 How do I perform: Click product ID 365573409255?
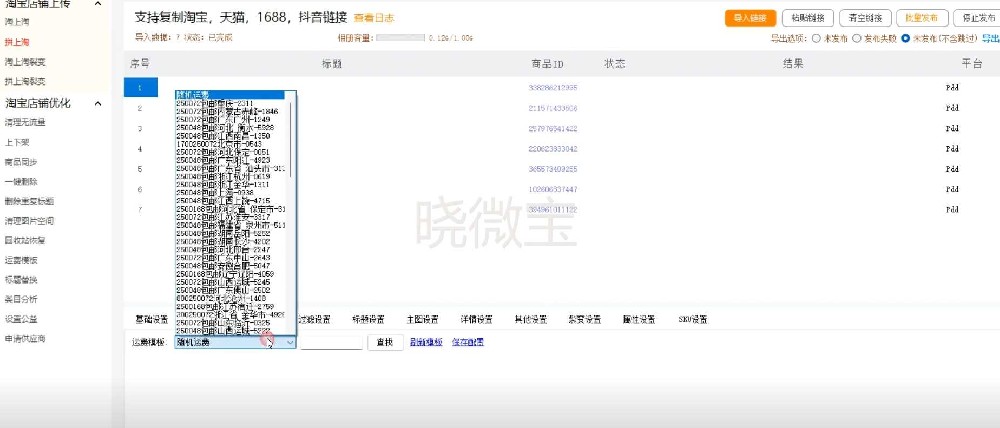(553, 169)
